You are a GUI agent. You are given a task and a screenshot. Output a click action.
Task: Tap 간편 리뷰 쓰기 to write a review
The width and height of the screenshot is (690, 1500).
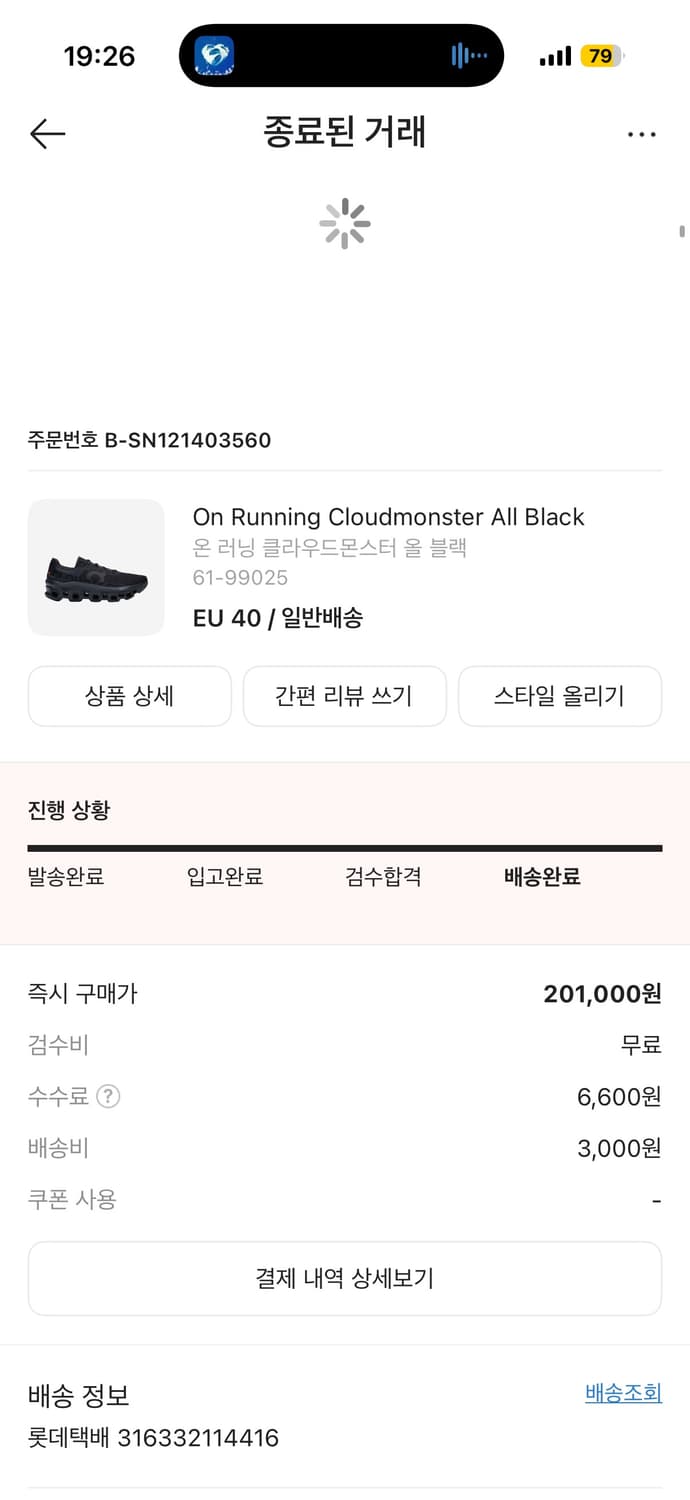(345, 696)
